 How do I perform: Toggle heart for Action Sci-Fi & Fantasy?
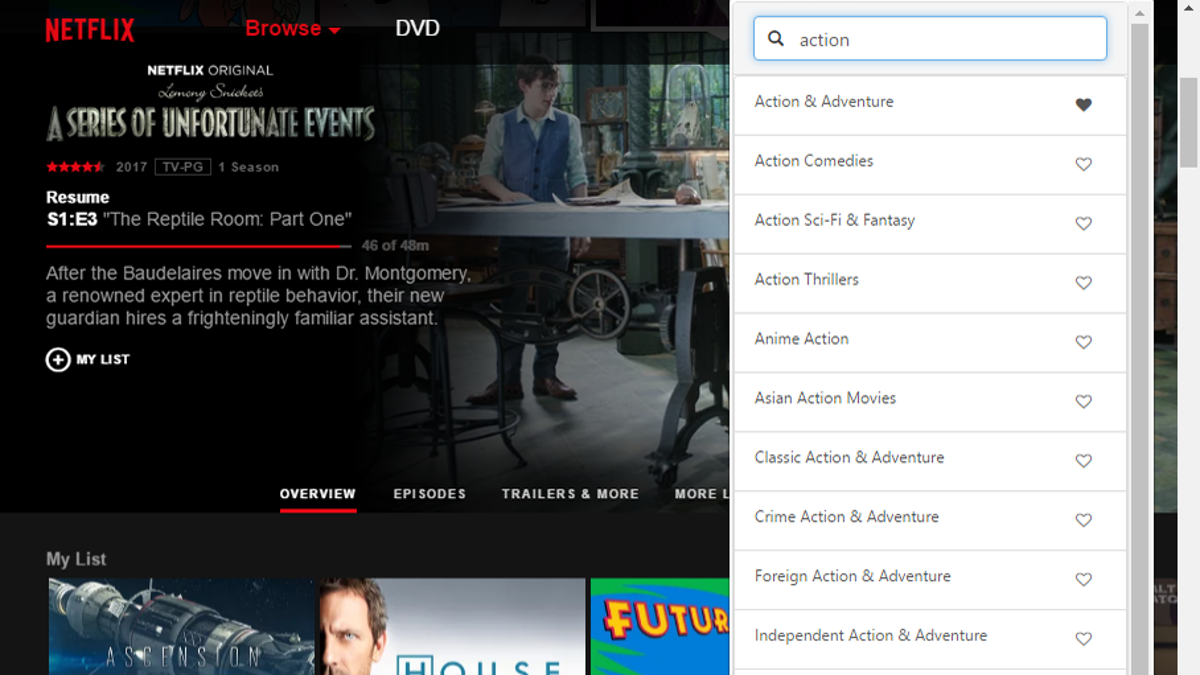(1083, 224)
